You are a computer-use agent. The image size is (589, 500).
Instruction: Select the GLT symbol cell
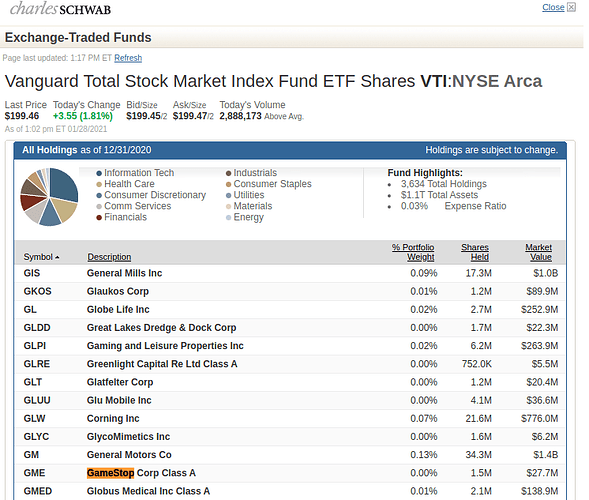click(33, 382)
